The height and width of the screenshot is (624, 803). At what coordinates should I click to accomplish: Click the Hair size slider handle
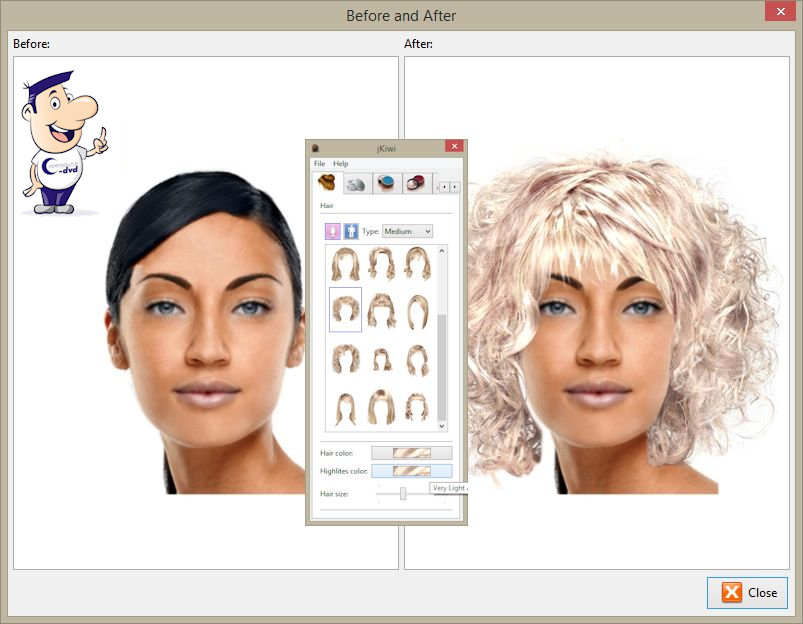403,493
